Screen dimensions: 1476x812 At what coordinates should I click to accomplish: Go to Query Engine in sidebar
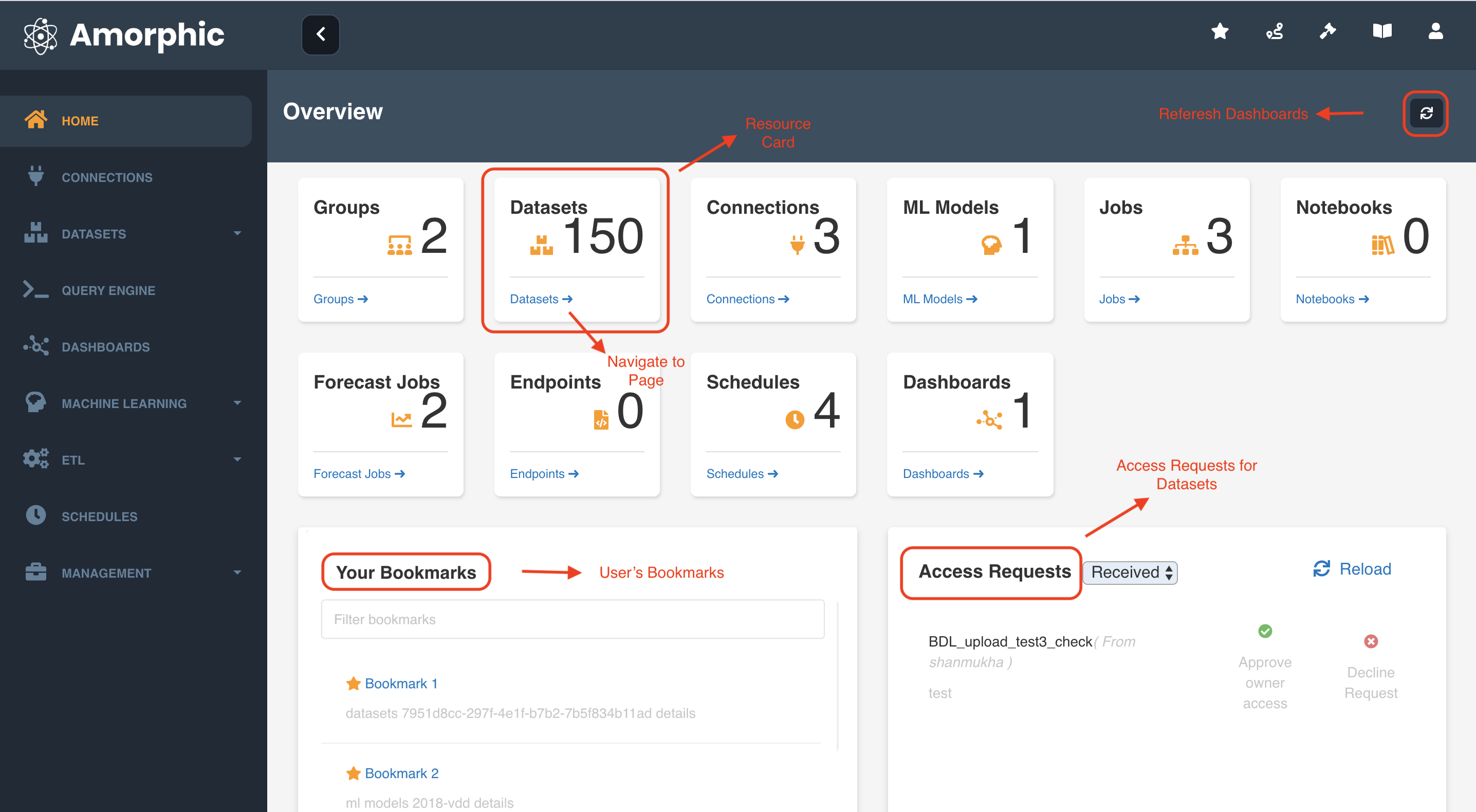pyautogui.click(x=108, y=290)
